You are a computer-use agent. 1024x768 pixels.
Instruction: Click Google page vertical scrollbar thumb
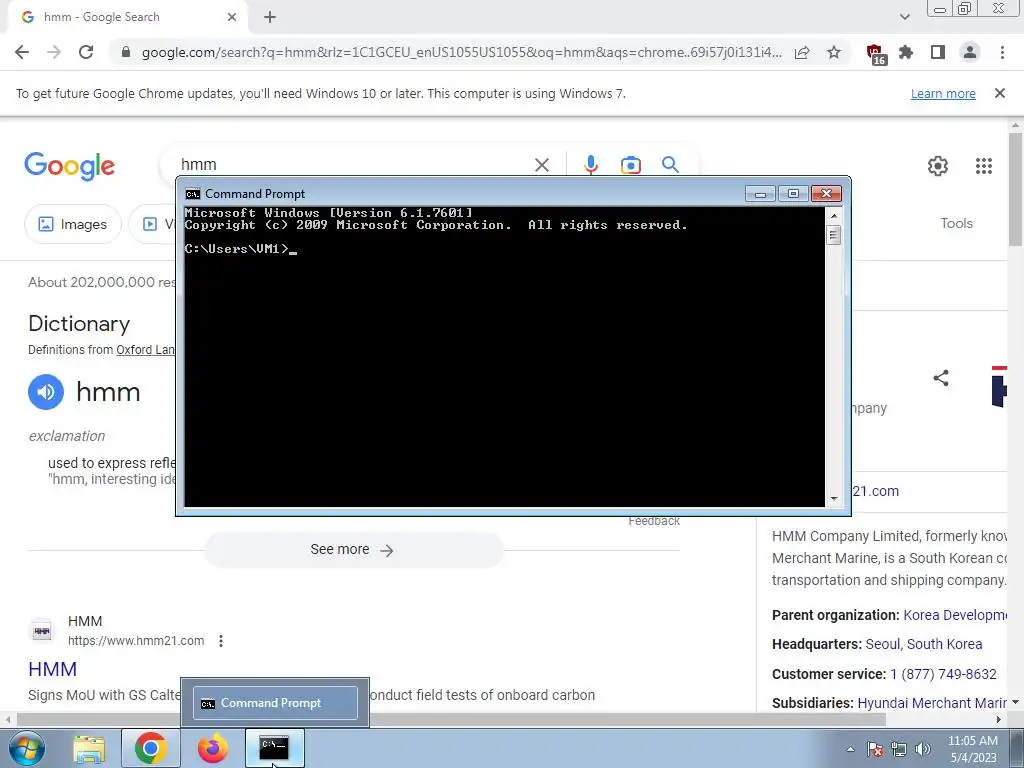click(x=1015, y=189)
